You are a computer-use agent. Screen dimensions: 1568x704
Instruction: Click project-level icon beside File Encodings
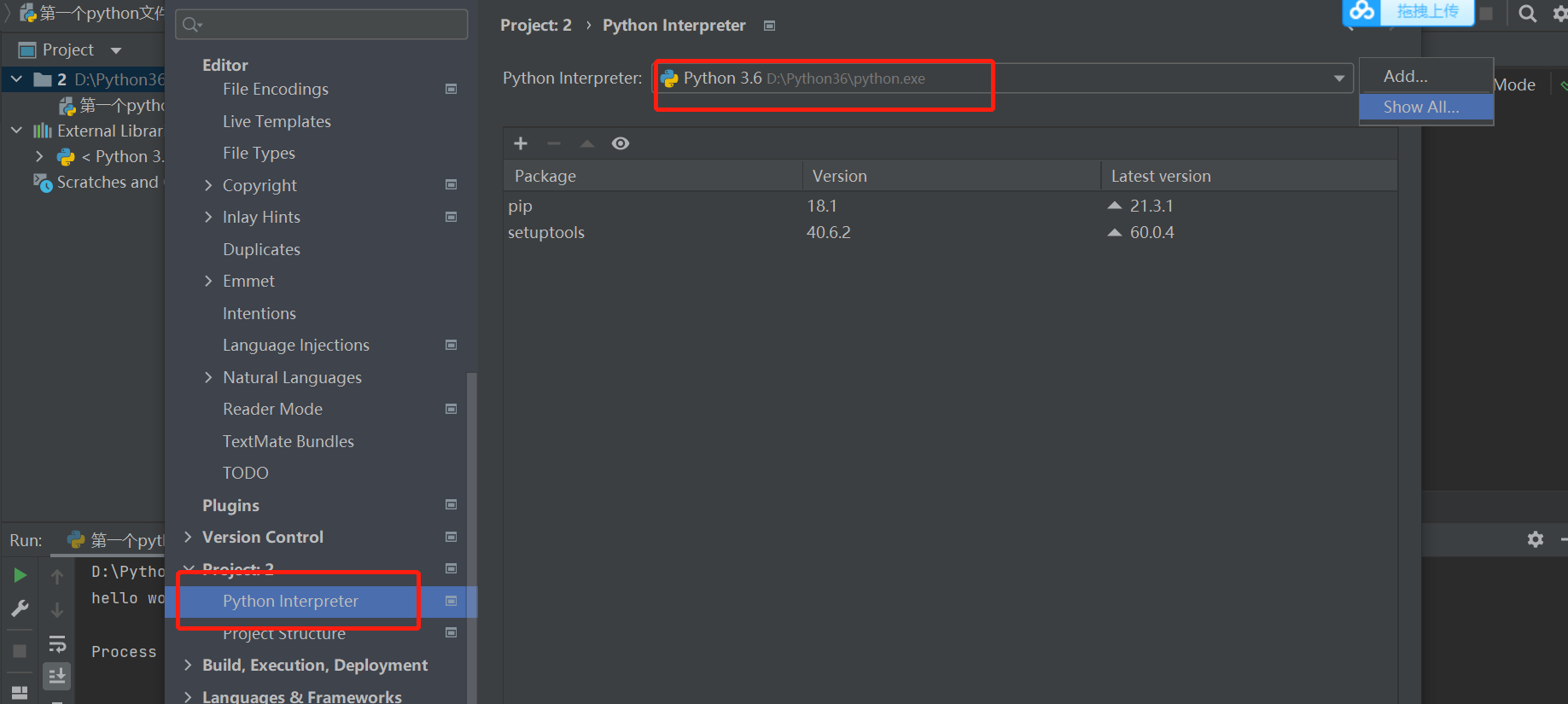[452, 89]
